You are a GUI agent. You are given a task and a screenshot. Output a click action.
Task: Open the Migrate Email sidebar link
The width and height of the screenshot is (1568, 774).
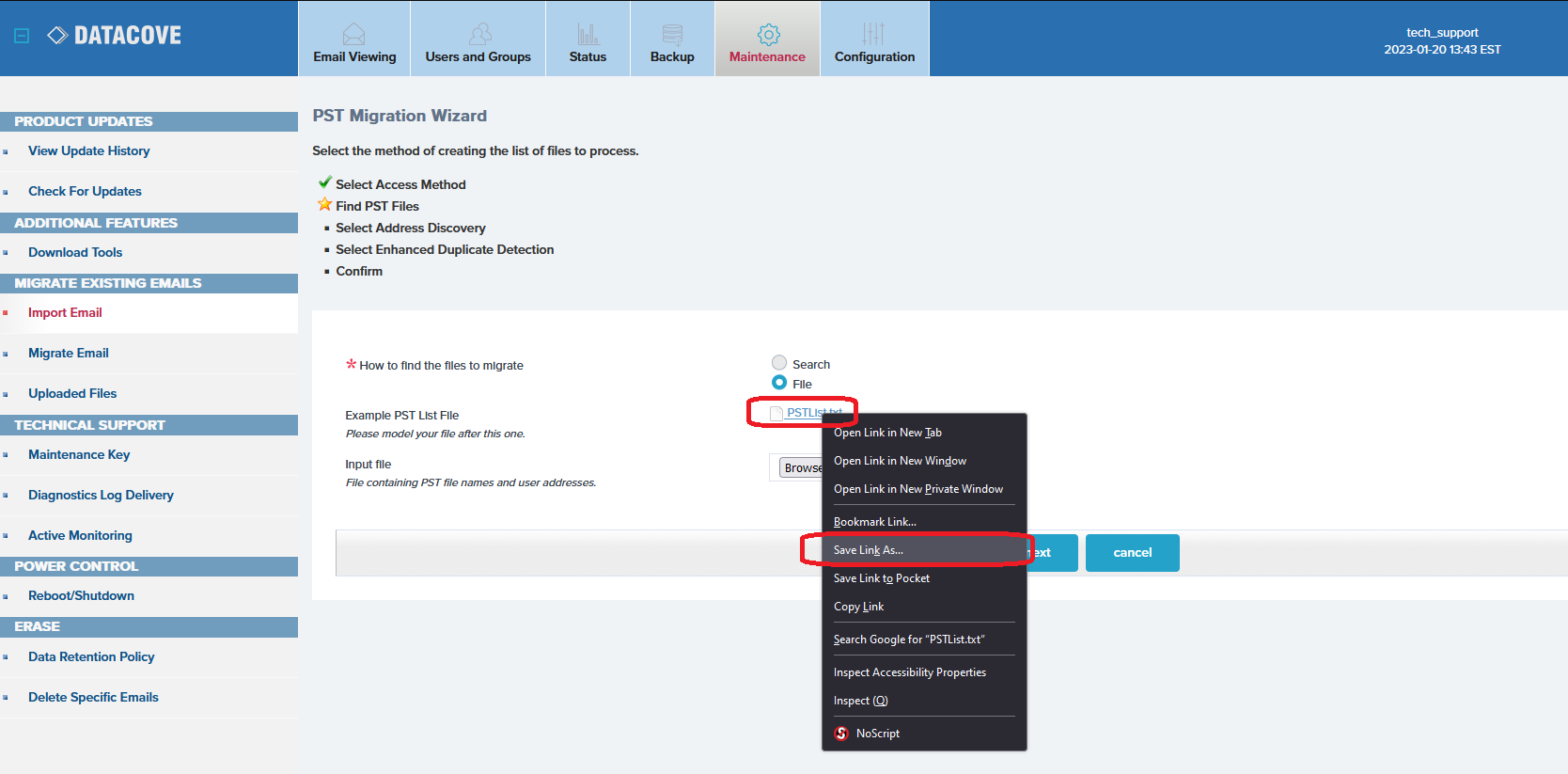[x=69, y=354]
